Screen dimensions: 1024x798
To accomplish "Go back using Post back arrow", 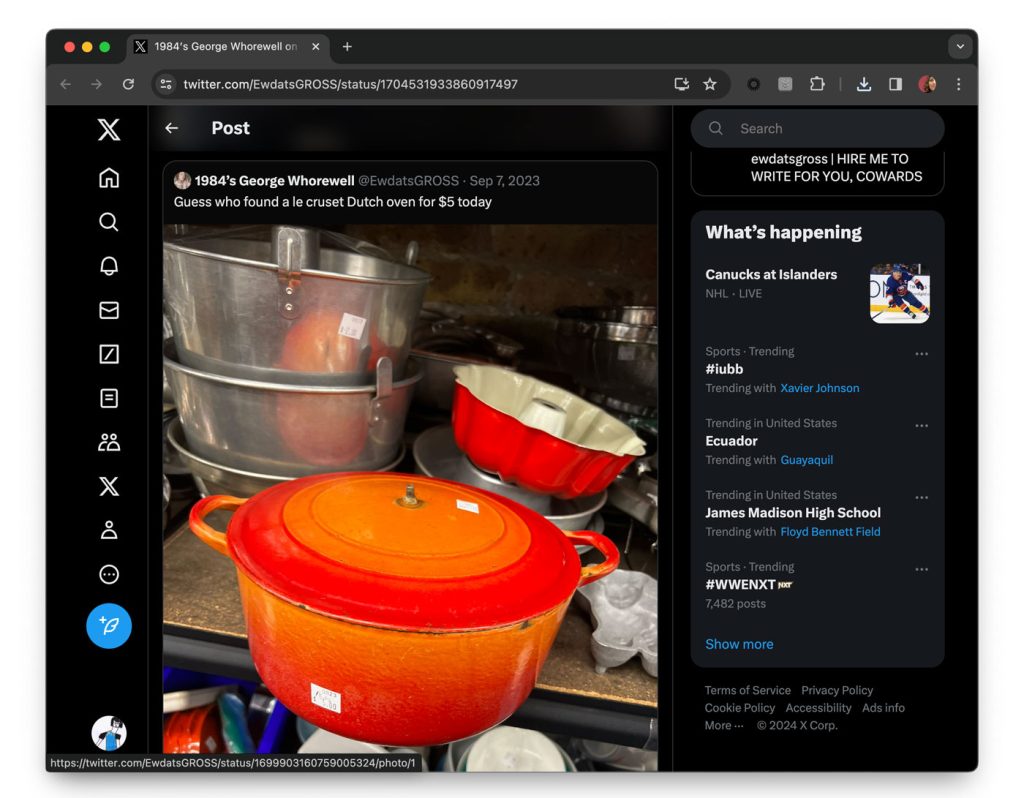I will 172,128.
